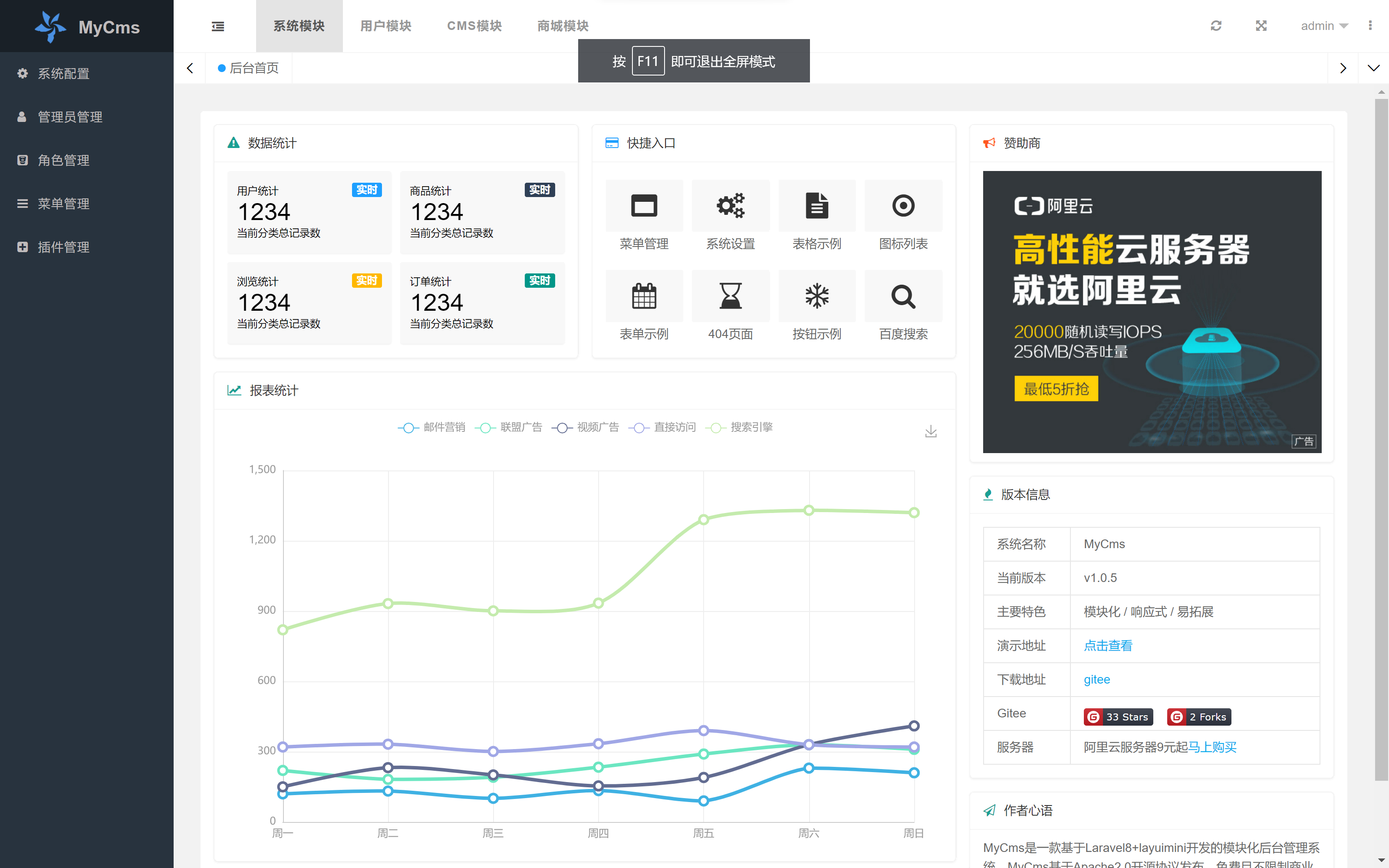Follow the 马上购买 server link
Screen dimensions: 1389x868
pyautogui.click(x=1212, y=747)
